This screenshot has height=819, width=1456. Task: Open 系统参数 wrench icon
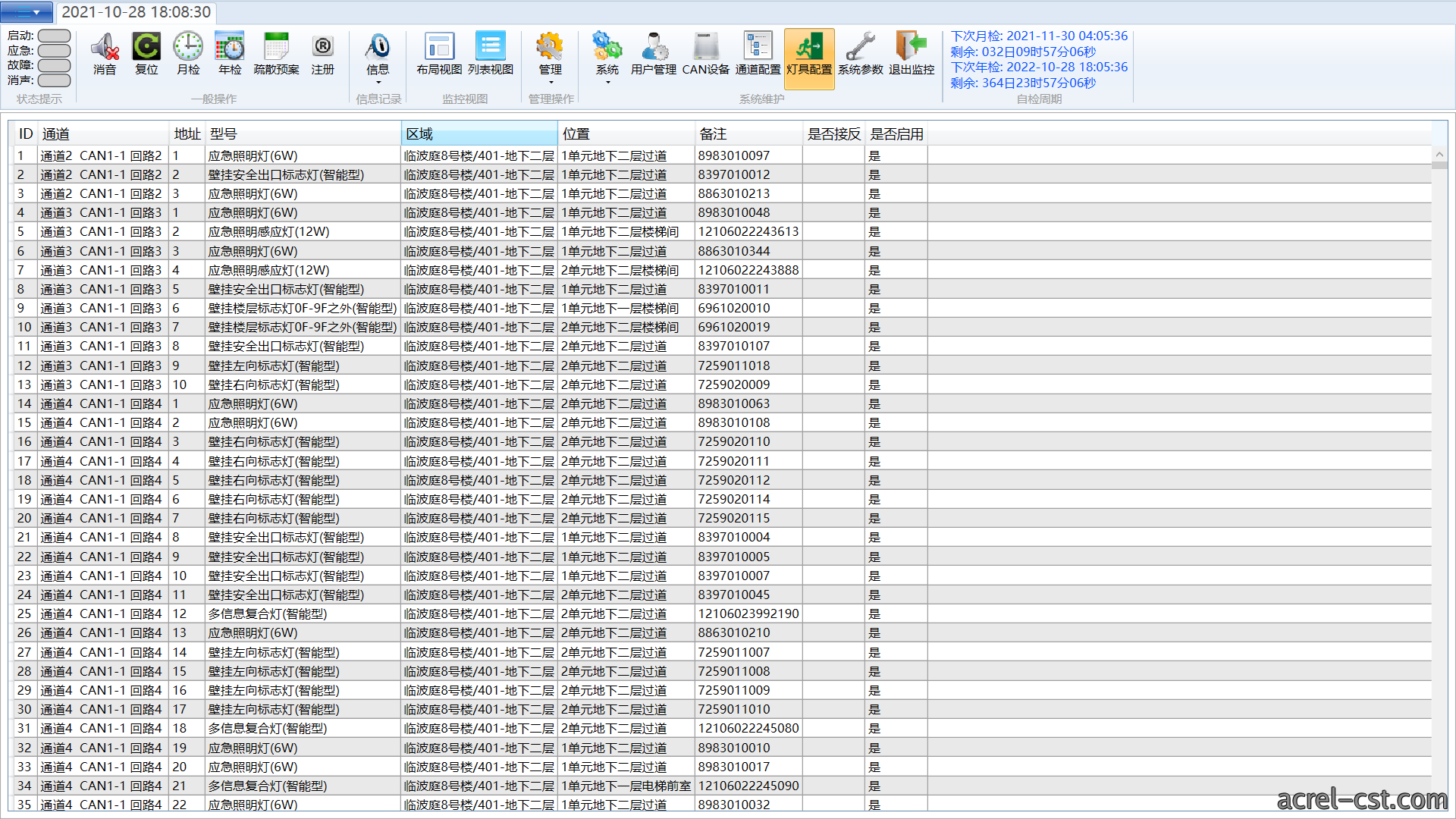pos(861,54)
